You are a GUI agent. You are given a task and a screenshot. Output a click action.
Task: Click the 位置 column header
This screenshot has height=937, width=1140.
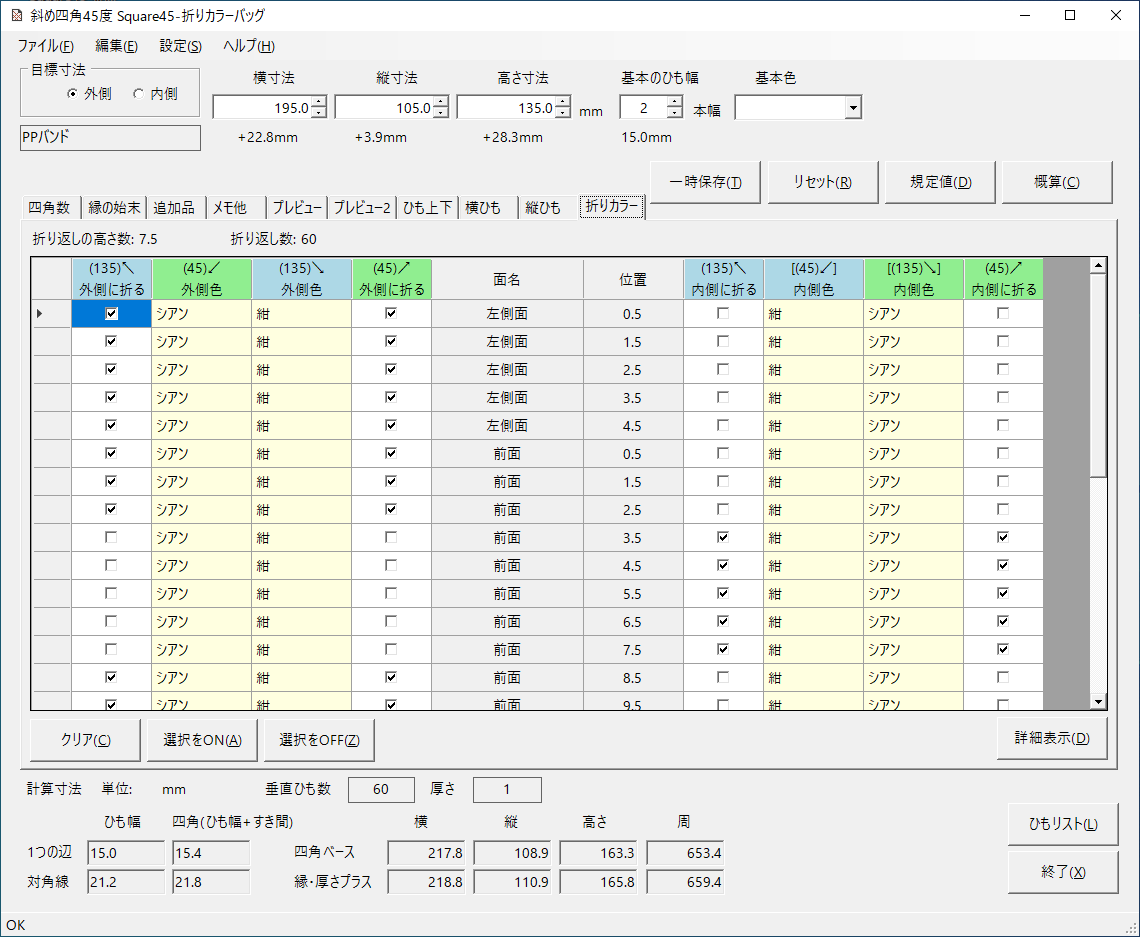coord(633,279)
